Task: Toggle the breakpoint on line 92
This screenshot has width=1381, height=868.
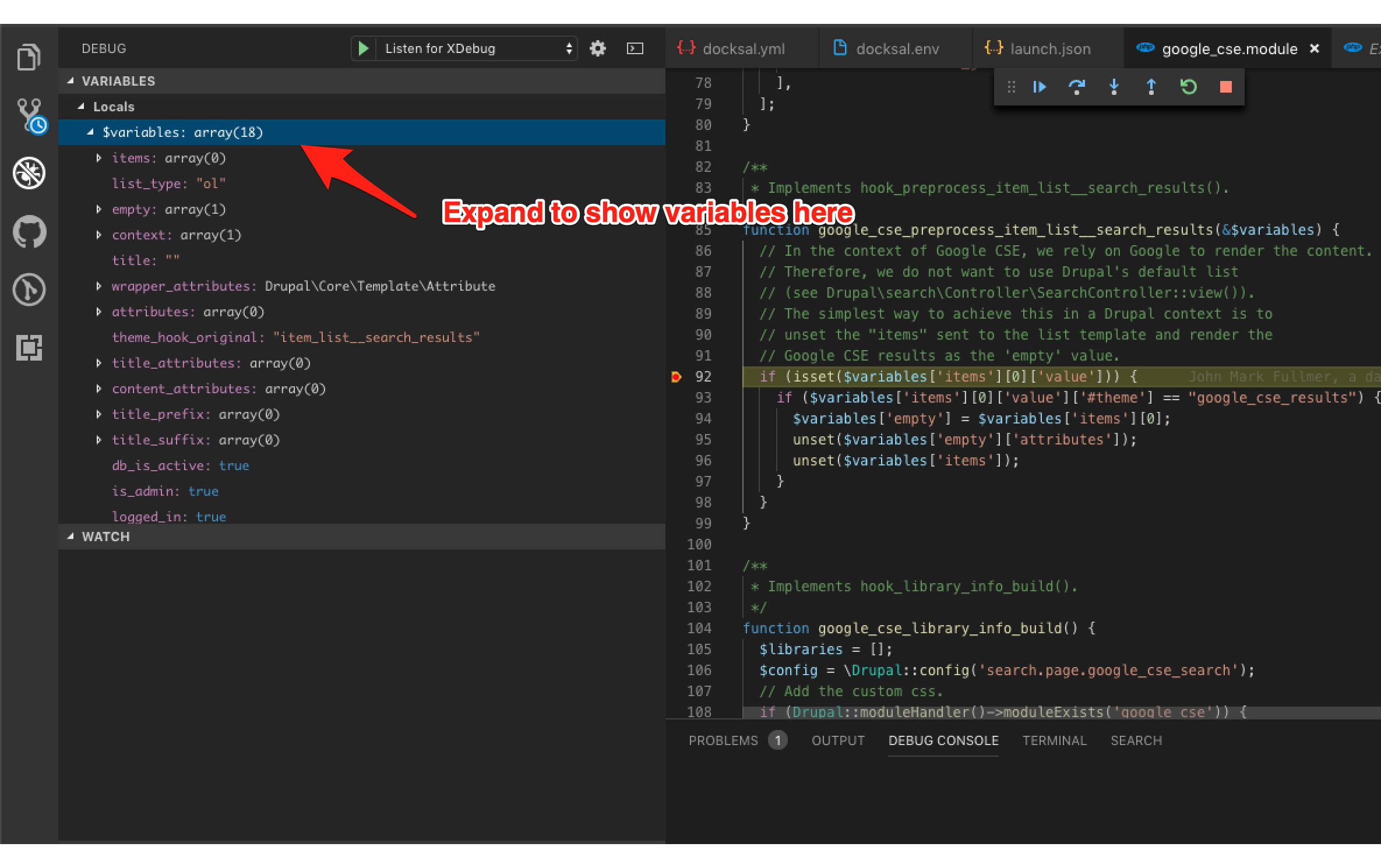Action: [x=676, y=377]
